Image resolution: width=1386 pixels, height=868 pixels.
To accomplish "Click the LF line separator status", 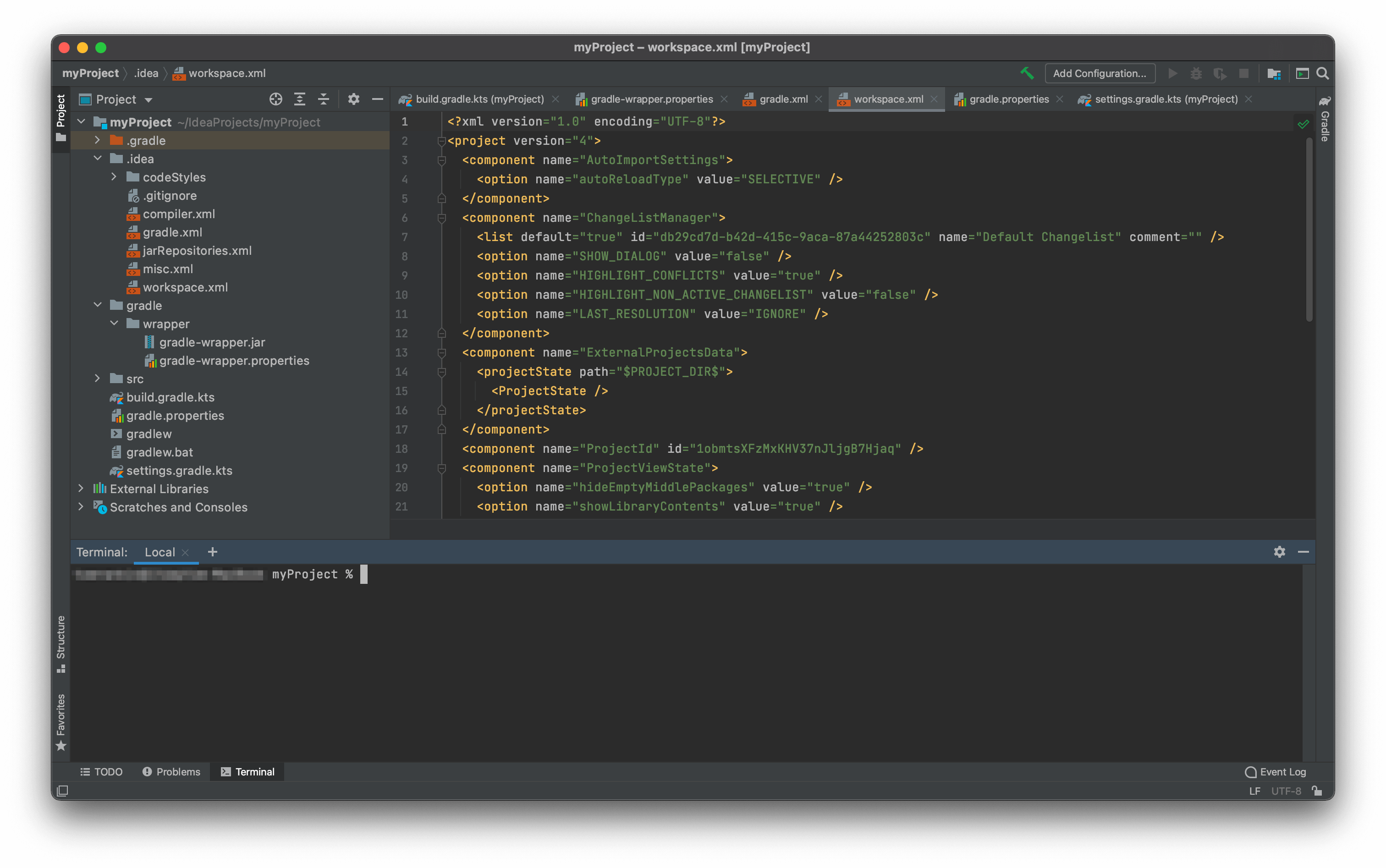I will pos(1255,791).
